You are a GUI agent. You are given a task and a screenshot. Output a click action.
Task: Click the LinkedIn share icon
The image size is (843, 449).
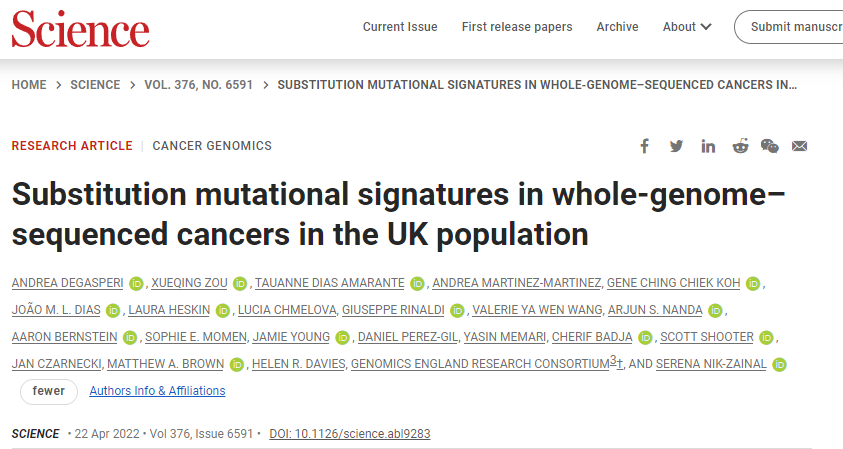pos(708,146)
